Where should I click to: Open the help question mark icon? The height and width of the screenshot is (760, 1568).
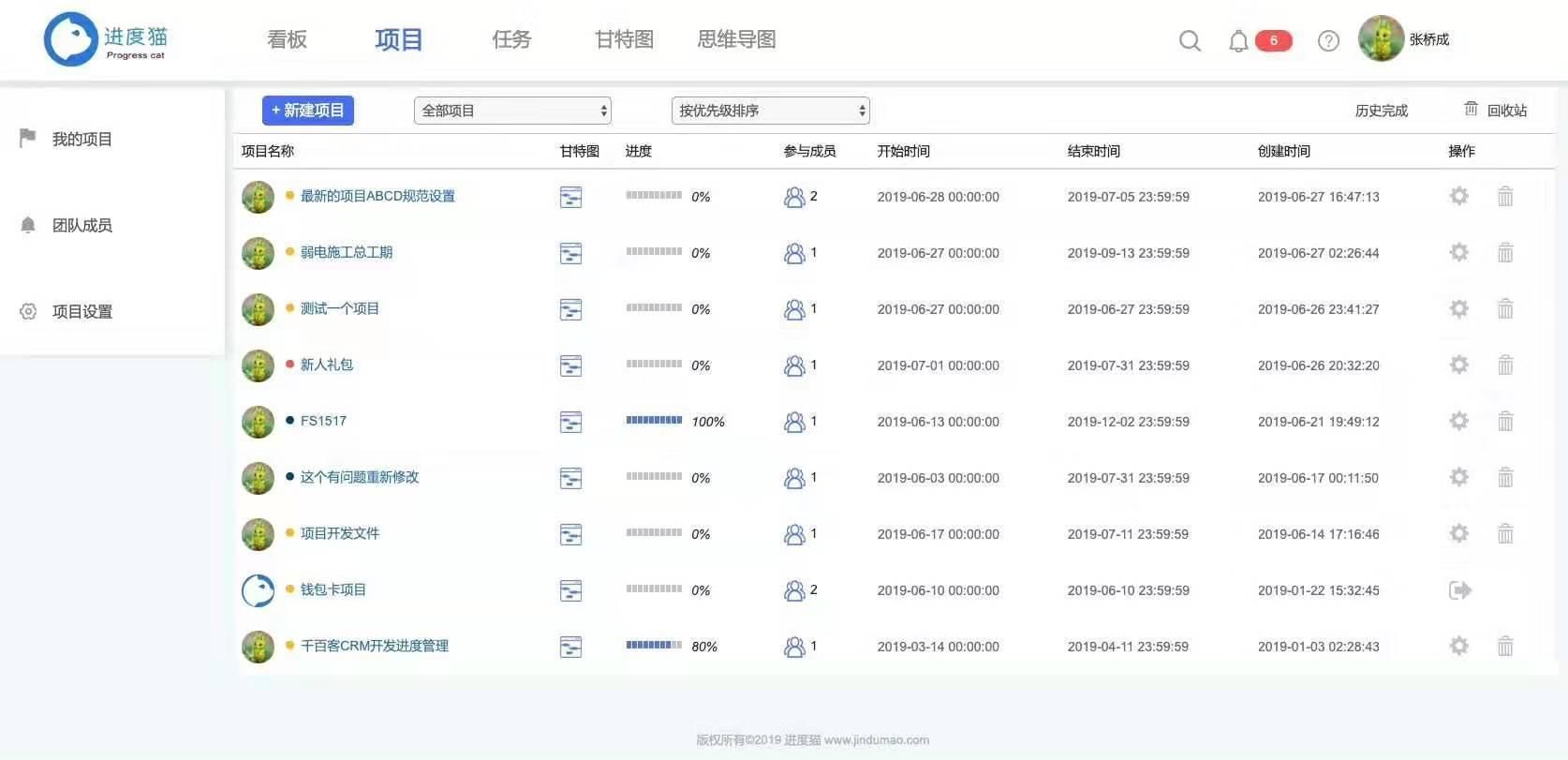pyautogui.click(x=1328, y=40)
